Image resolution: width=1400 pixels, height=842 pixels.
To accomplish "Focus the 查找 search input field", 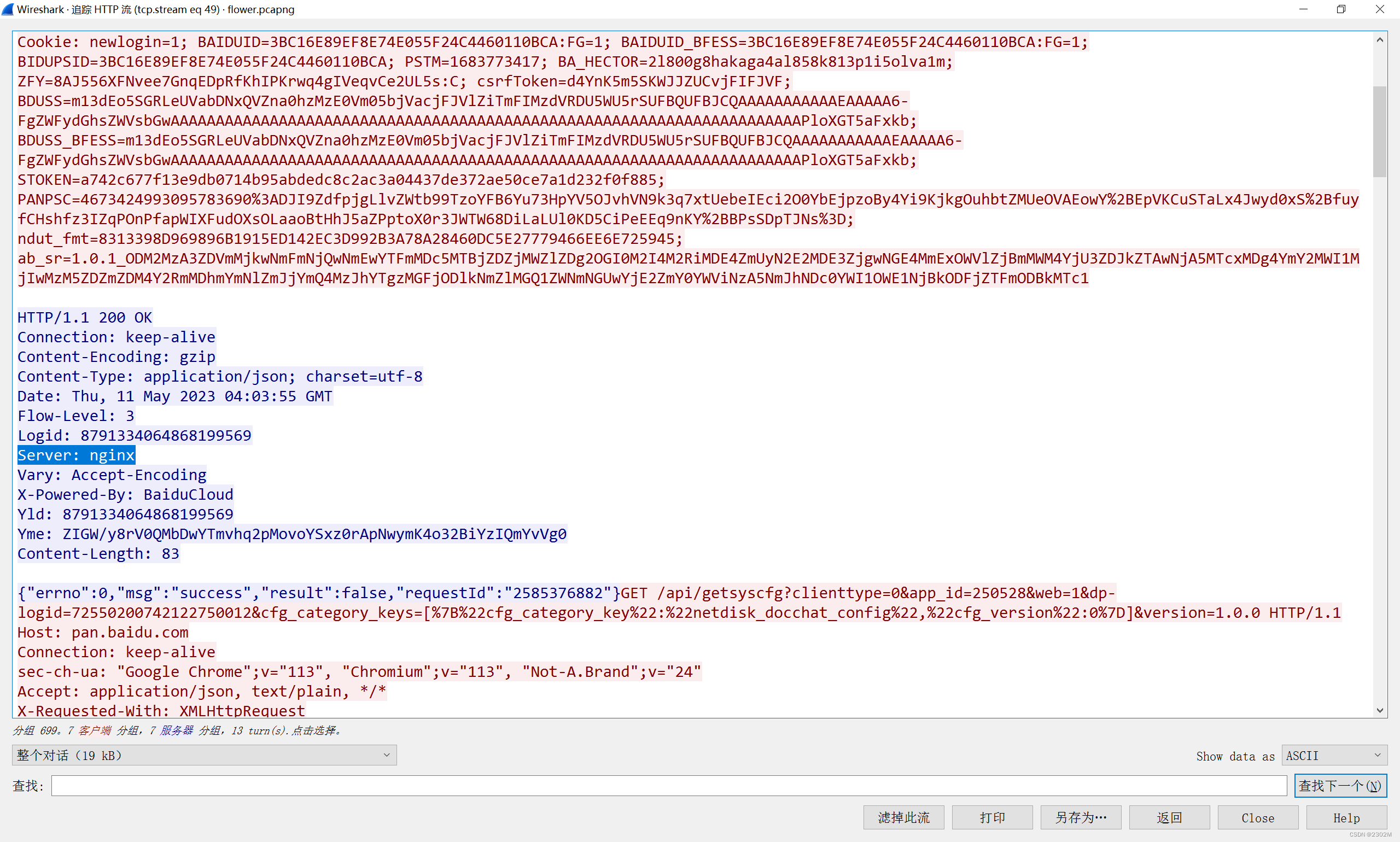I will 668,786.
